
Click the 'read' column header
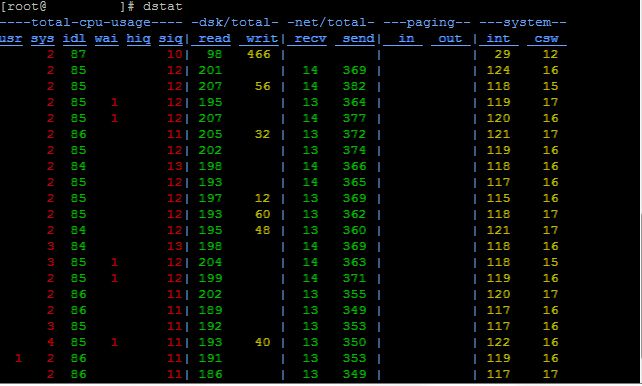click(214, 38)
